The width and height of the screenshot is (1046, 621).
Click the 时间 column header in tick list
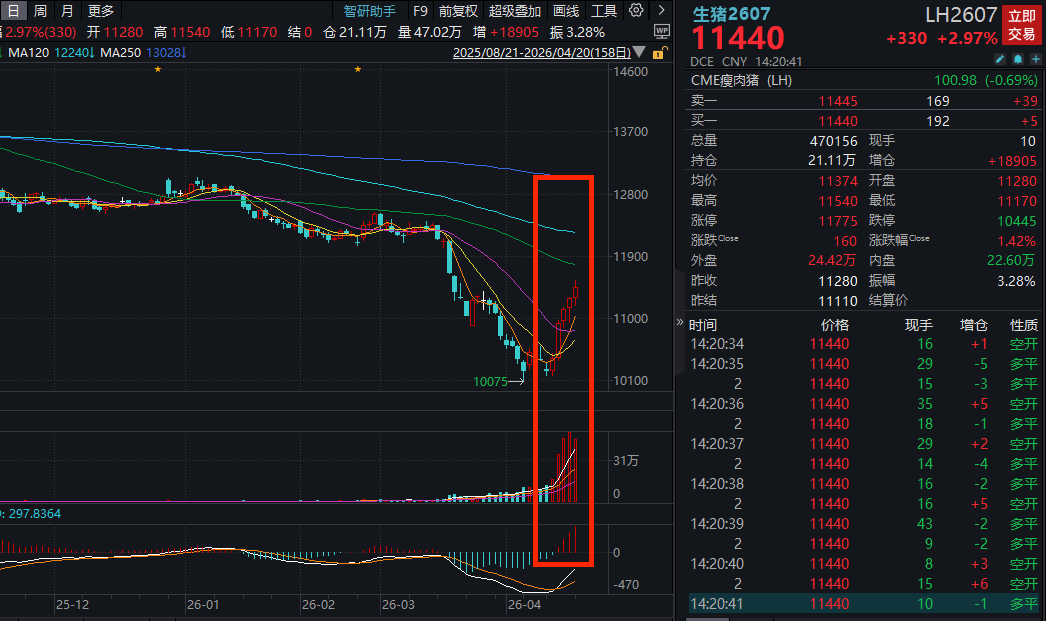[x=702, y=326]
